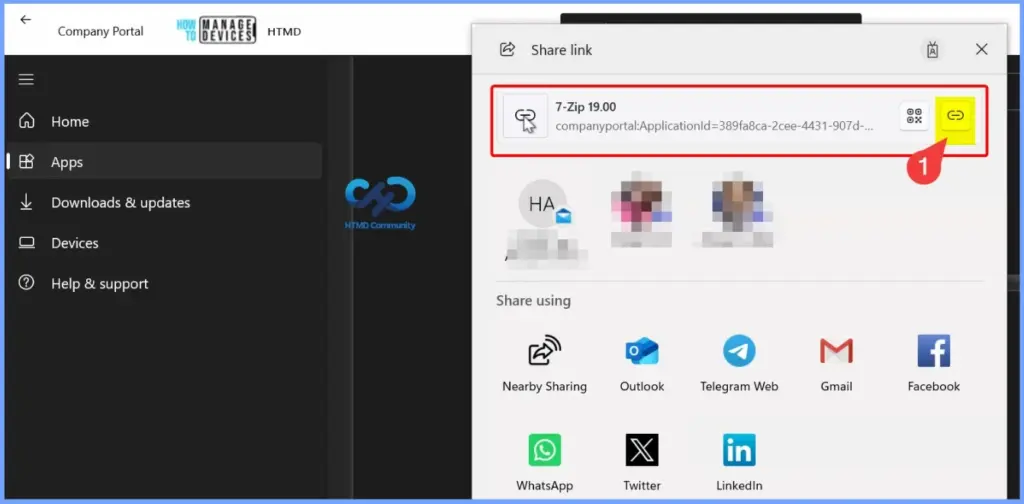1024x504 pixels.
Task: Share using WhatsApp
Action: click(x=544, y=462)
